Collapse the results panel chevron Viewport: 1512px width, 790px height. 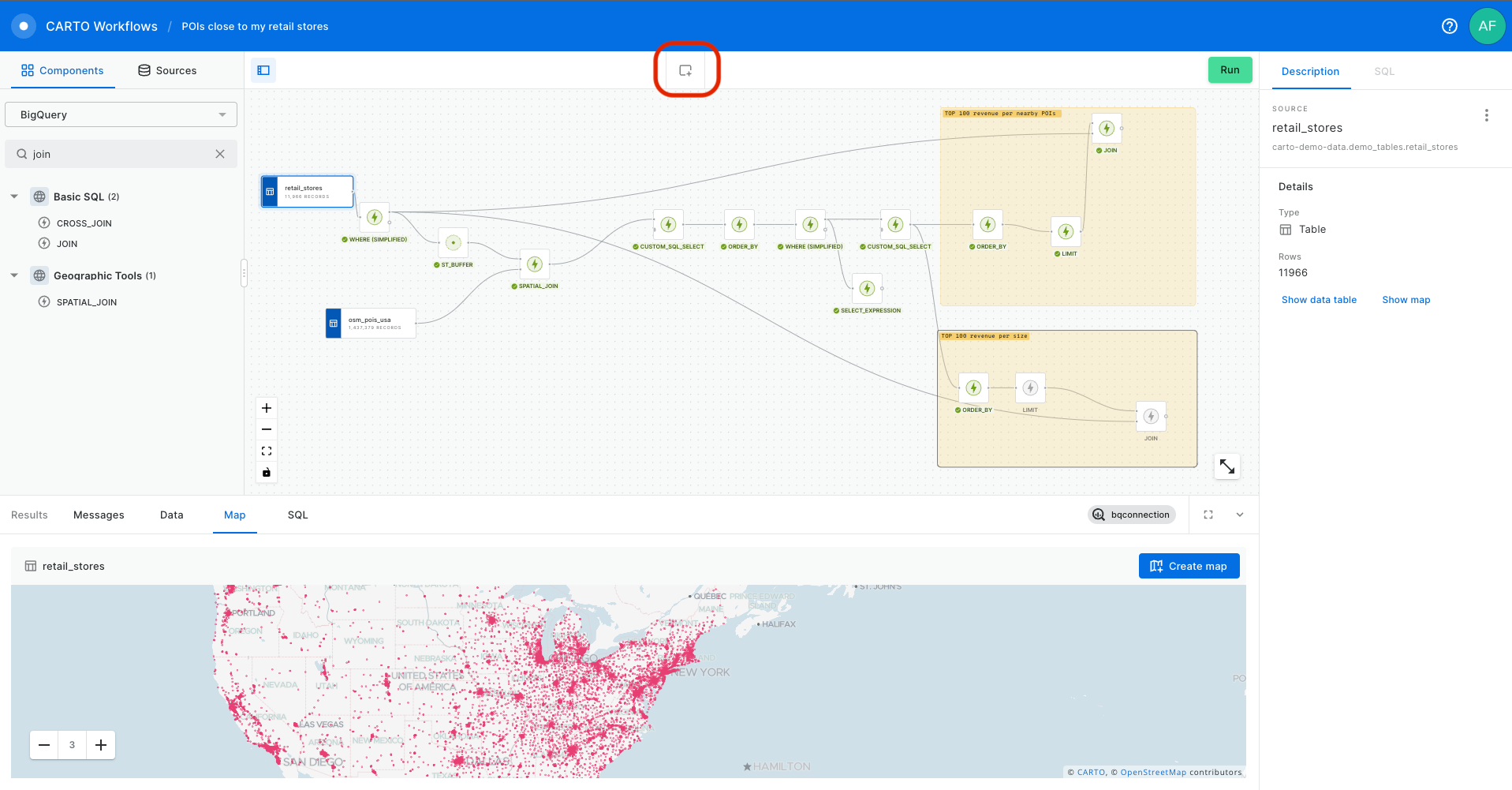point(1239,515)
